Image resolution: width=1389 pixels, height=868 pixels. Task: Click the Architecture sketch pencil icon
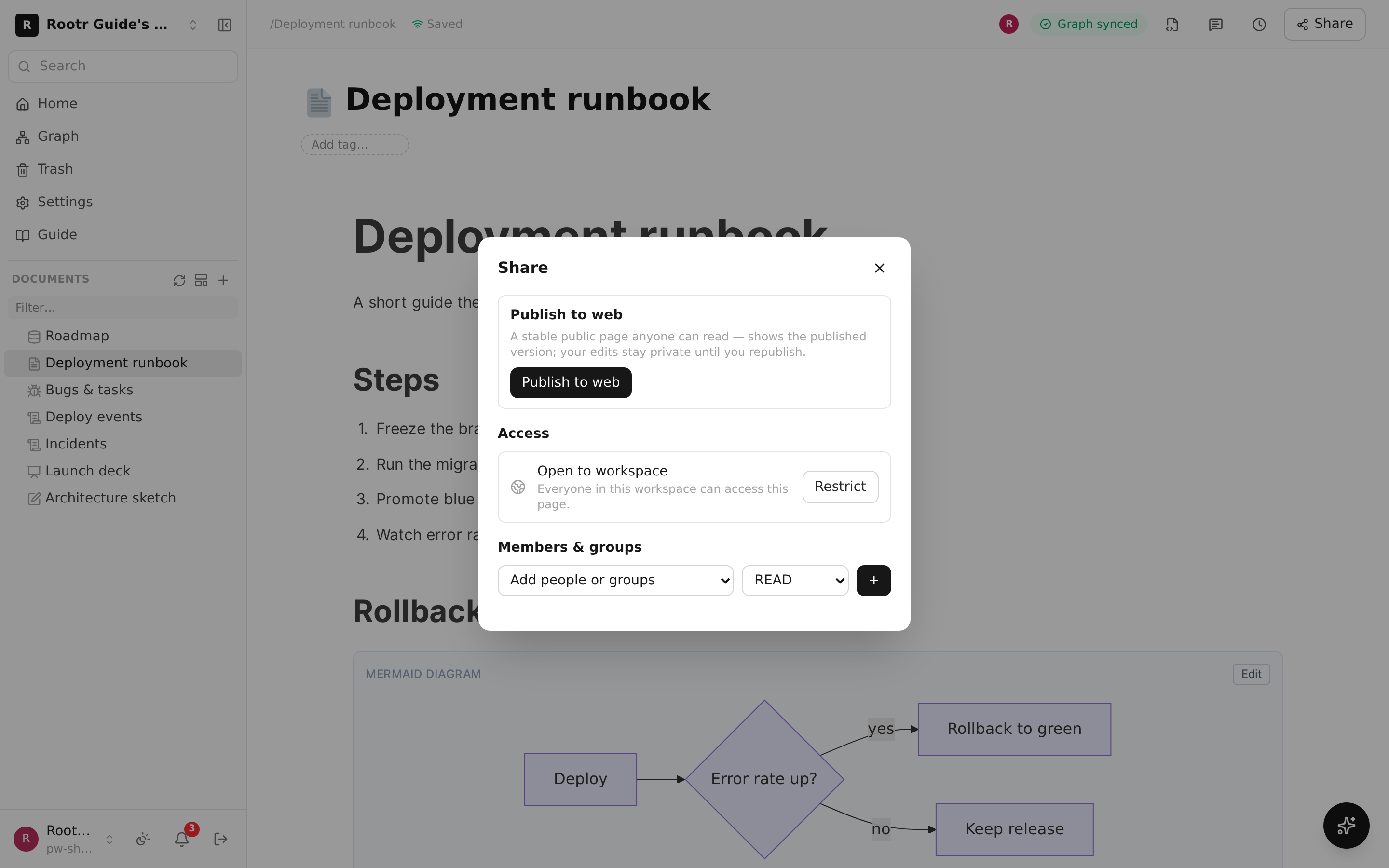pyautogui.click(x=34, y=499)
